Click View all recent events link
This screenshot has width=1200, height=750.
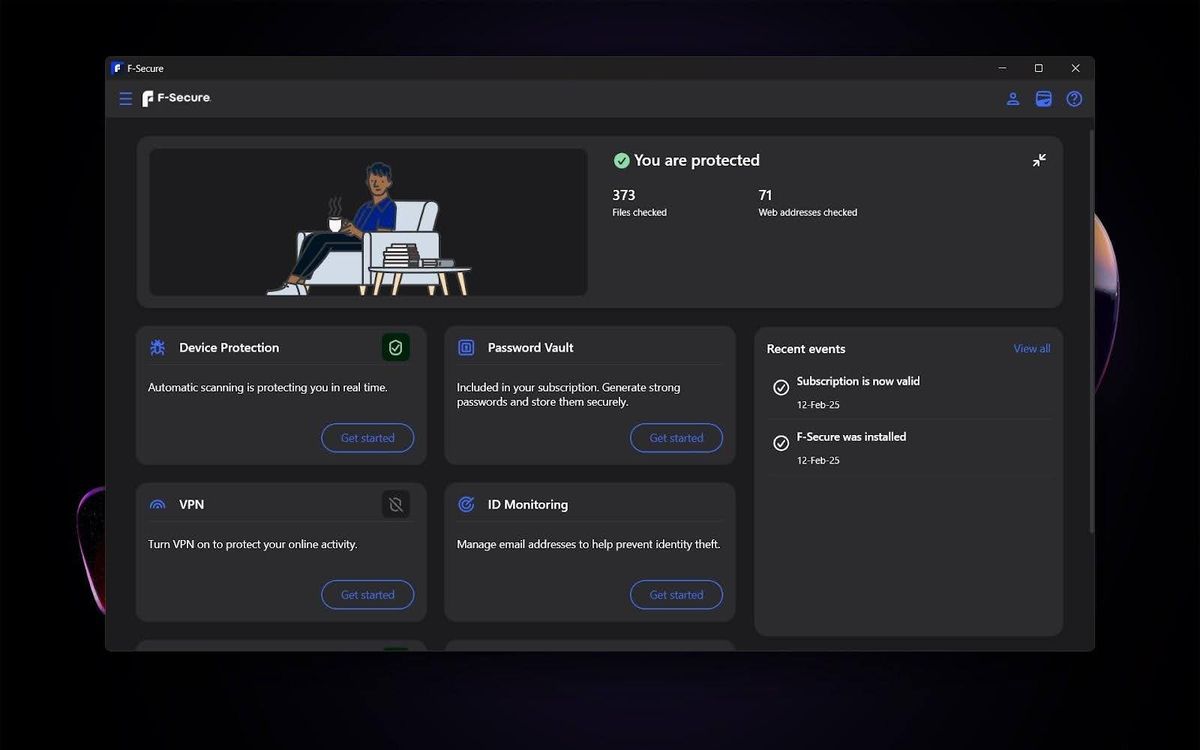(x=1031, y=348)
